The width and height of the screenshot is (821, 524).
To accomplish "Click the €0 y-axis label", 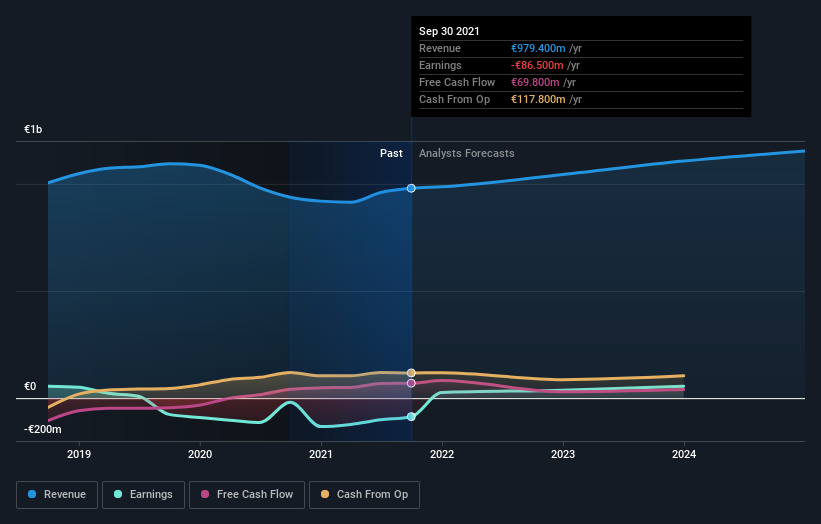I will (30, 386).
